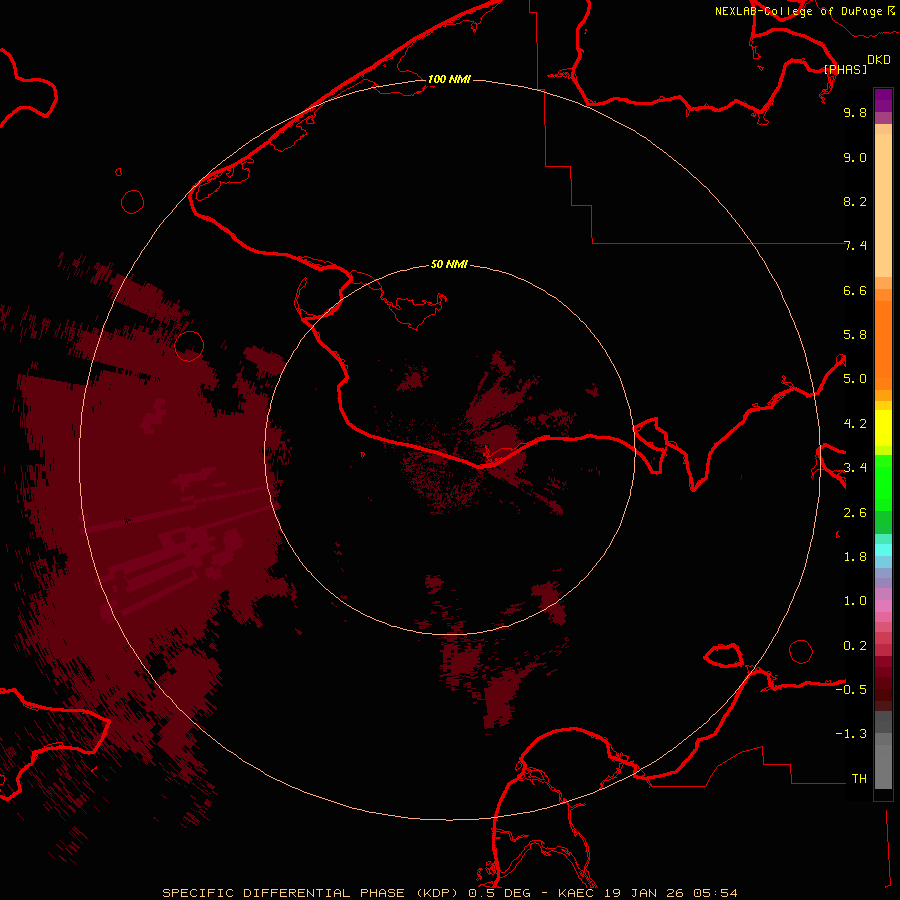Screen dimensions: 900x900
Task: Click the 4.2 scale value
Action: tap(855, 424)
